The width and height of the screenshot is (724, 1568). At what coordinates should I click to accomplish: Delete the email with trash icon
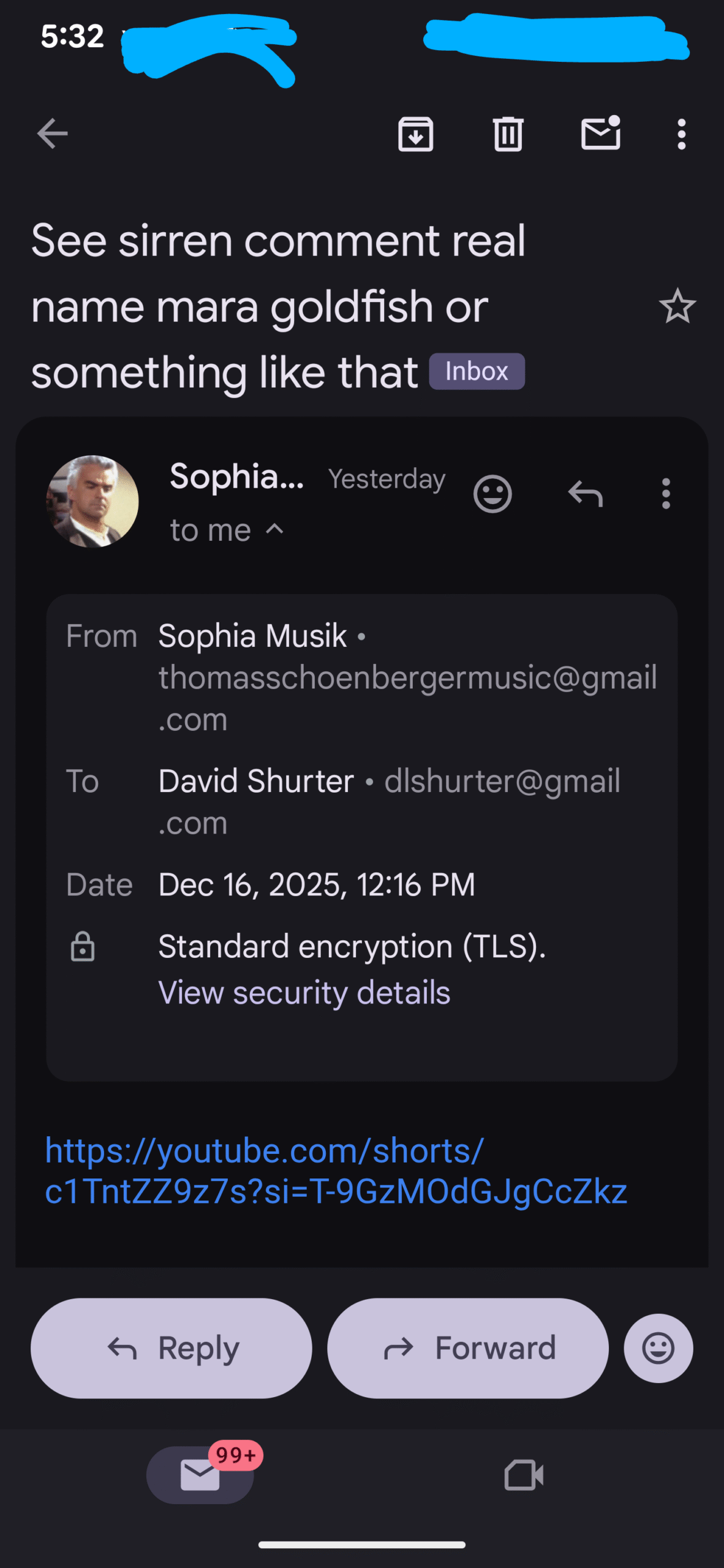pyautogui.click(x=508, y=134)
